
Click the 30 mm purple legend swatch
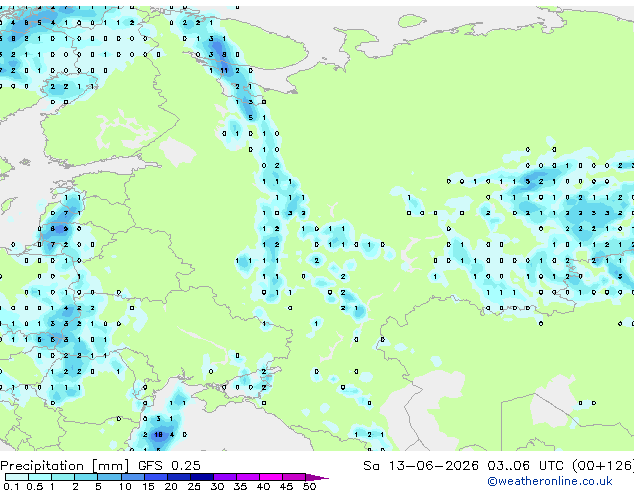224,477
